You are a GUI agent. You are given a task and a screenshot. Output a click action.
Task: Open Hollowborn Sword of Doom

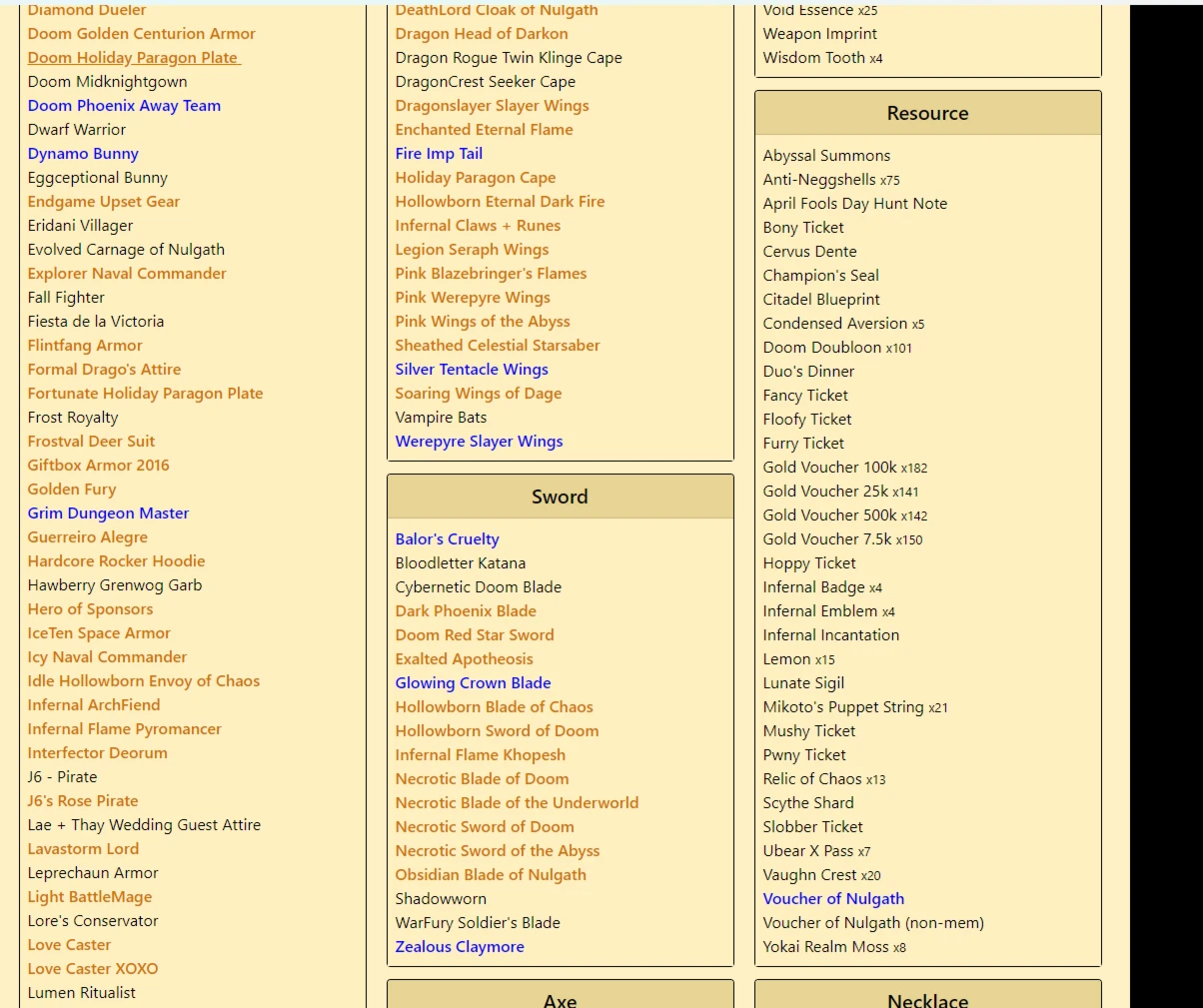[497, 731]
